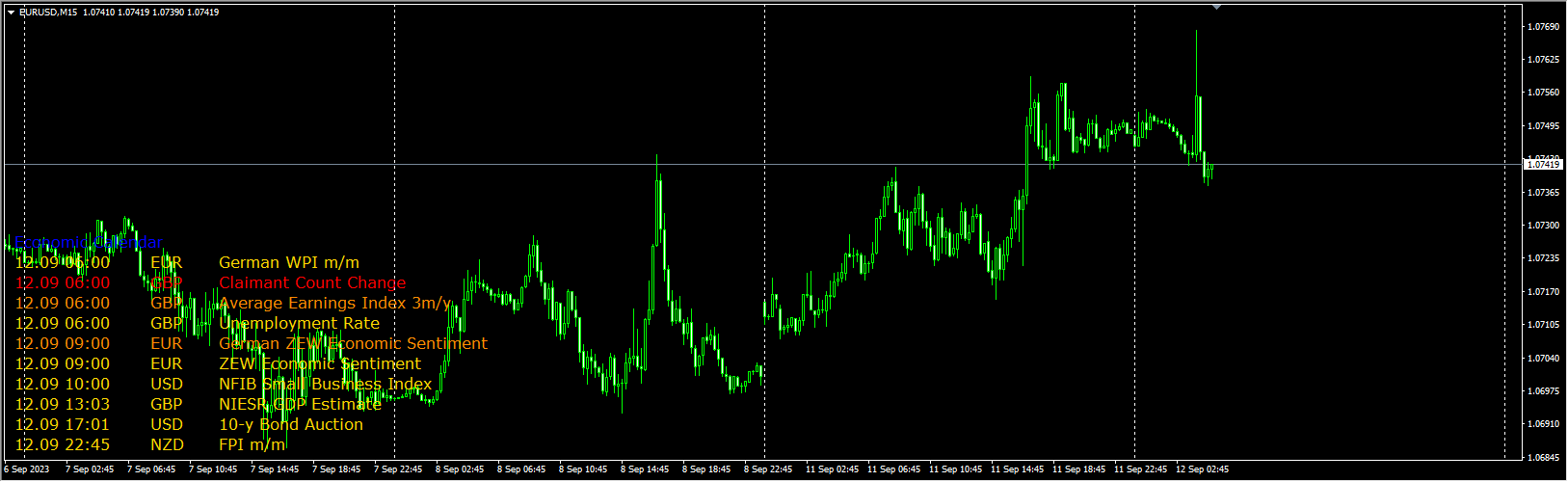Click the 1.07560 price scale value
Viewport: 1568px width, 482px height.
coord(1544,93)
